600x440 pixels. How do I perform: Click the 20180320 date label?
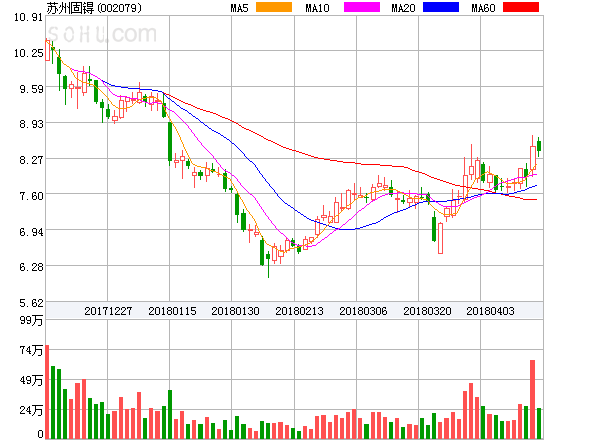[427, 311]
